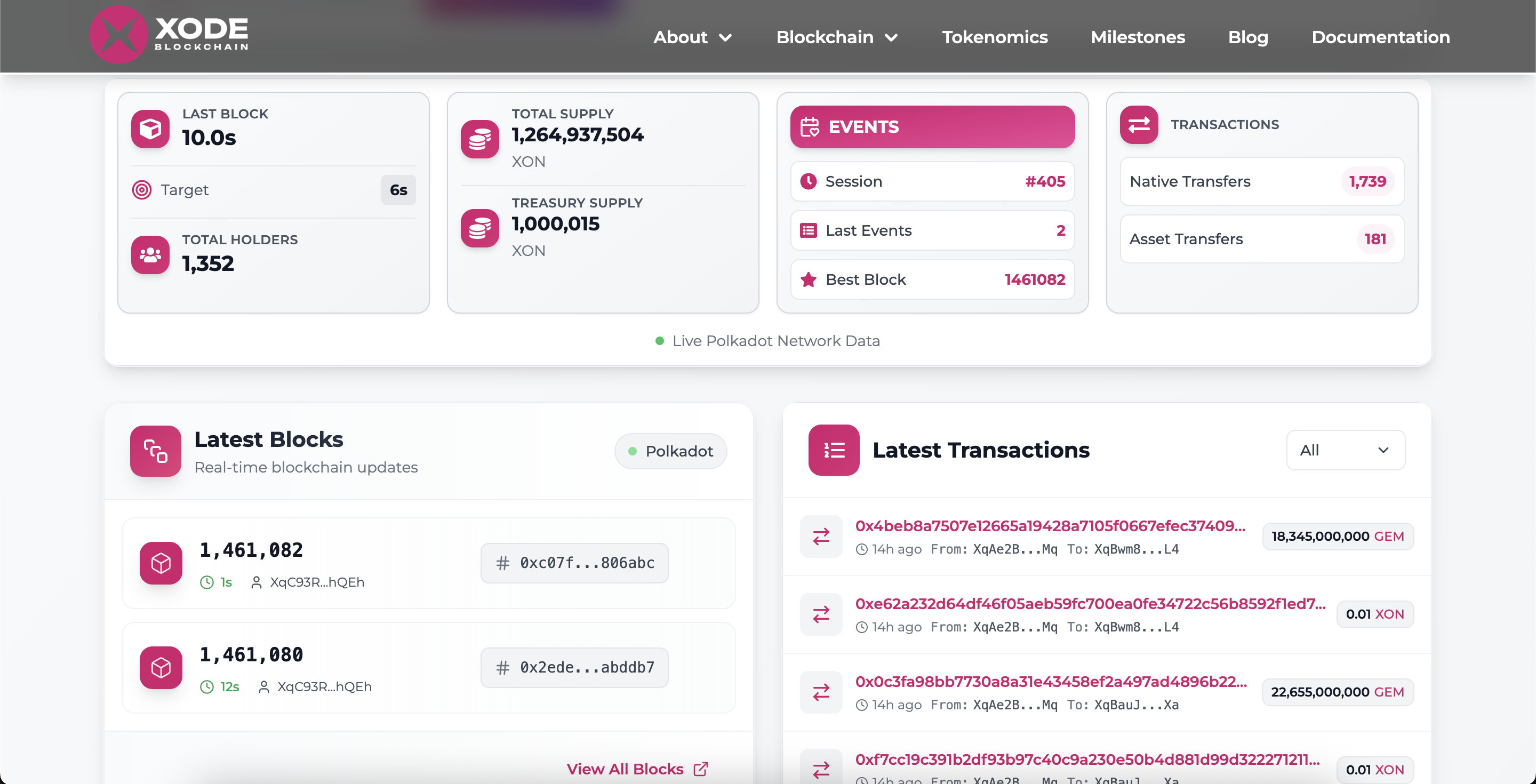Click the 0.01 XON badge of 0xe62a232d transaction
The image size is (1536, 784).
[1374, 614]
